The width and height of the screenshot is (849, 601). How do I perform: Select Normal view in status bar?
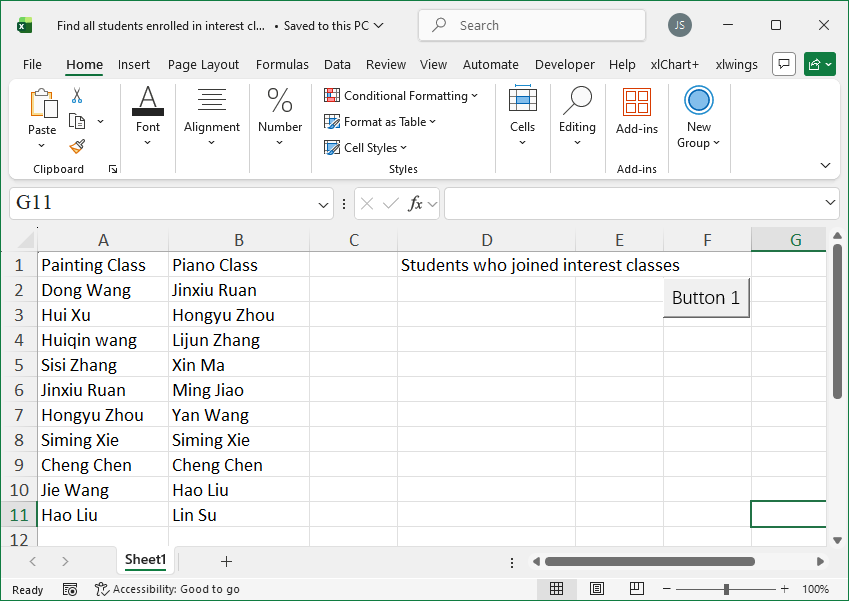click(557, 589)
